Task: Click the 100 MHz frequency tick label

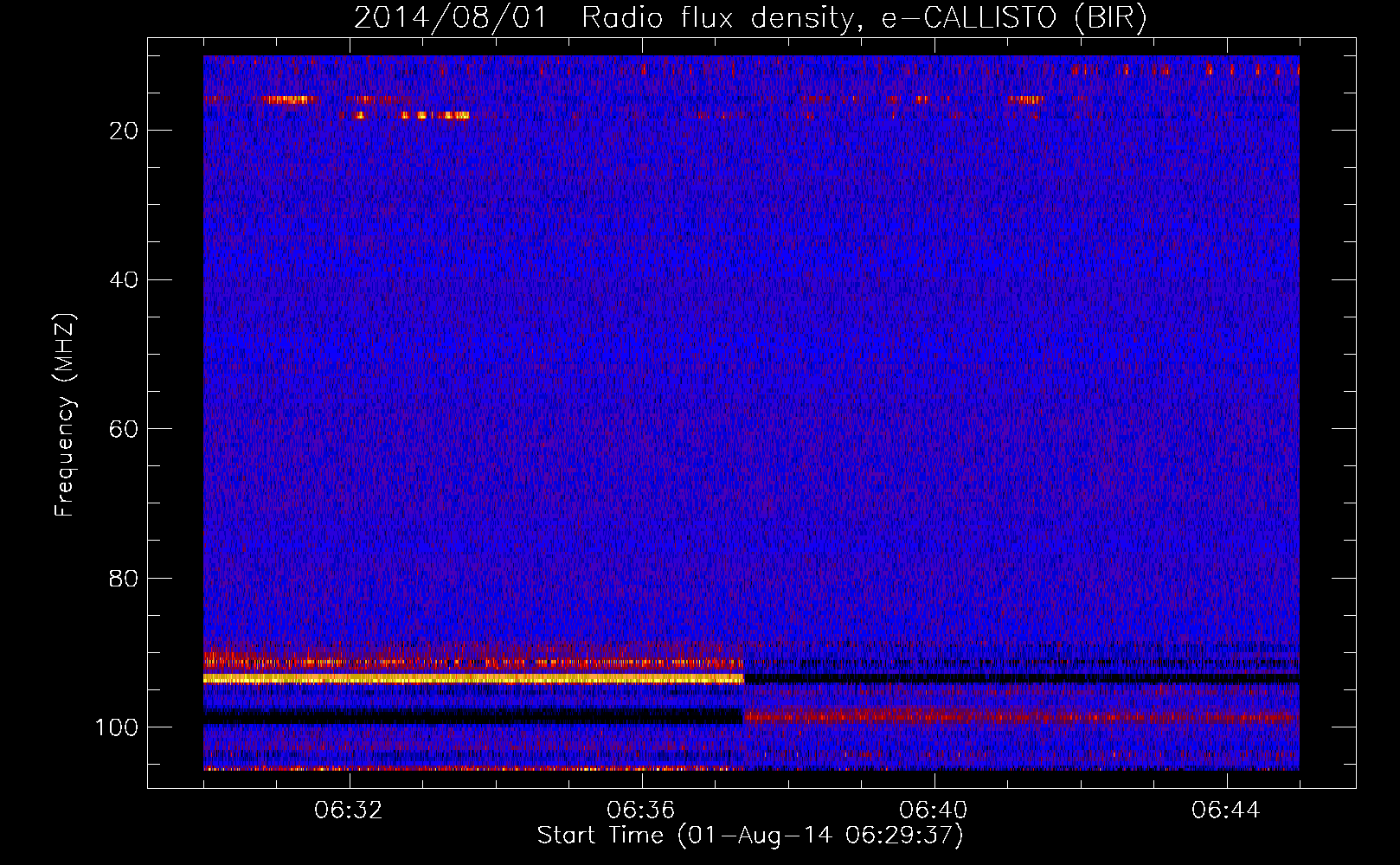Action: click(117, 728)
